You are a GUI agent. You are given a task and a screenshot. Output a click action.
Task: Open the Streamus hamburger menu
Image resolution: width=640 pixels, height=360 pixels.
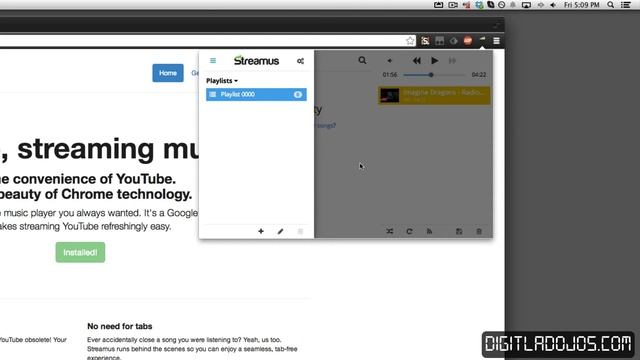(x=213, y=60)
